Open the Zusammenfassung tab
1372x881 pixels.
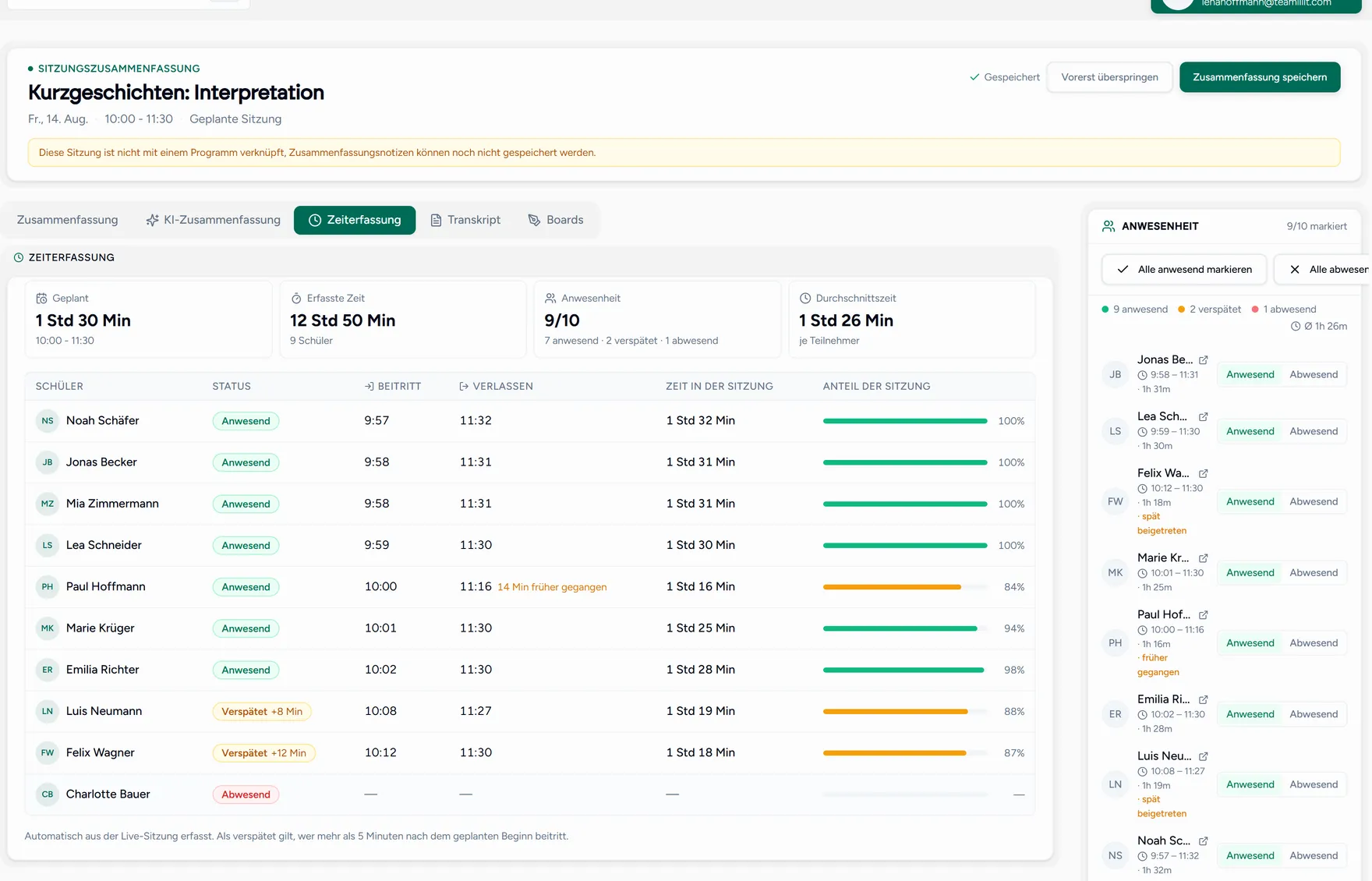tap(67, 220)
